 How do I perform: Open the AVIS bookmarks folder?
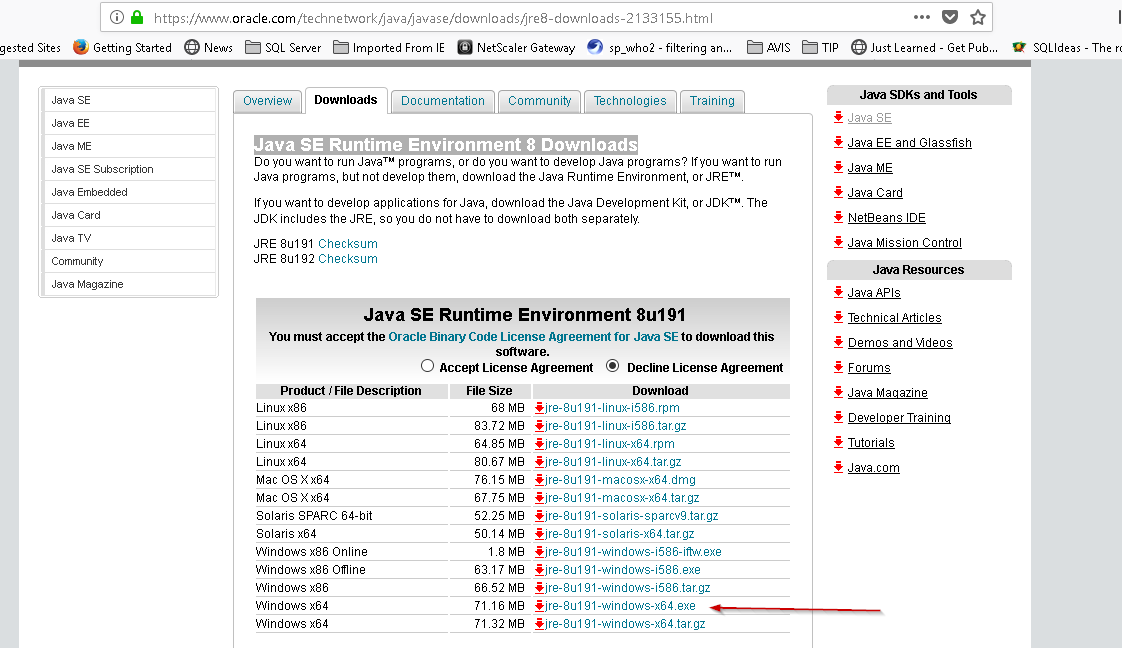tap(768, 47)
